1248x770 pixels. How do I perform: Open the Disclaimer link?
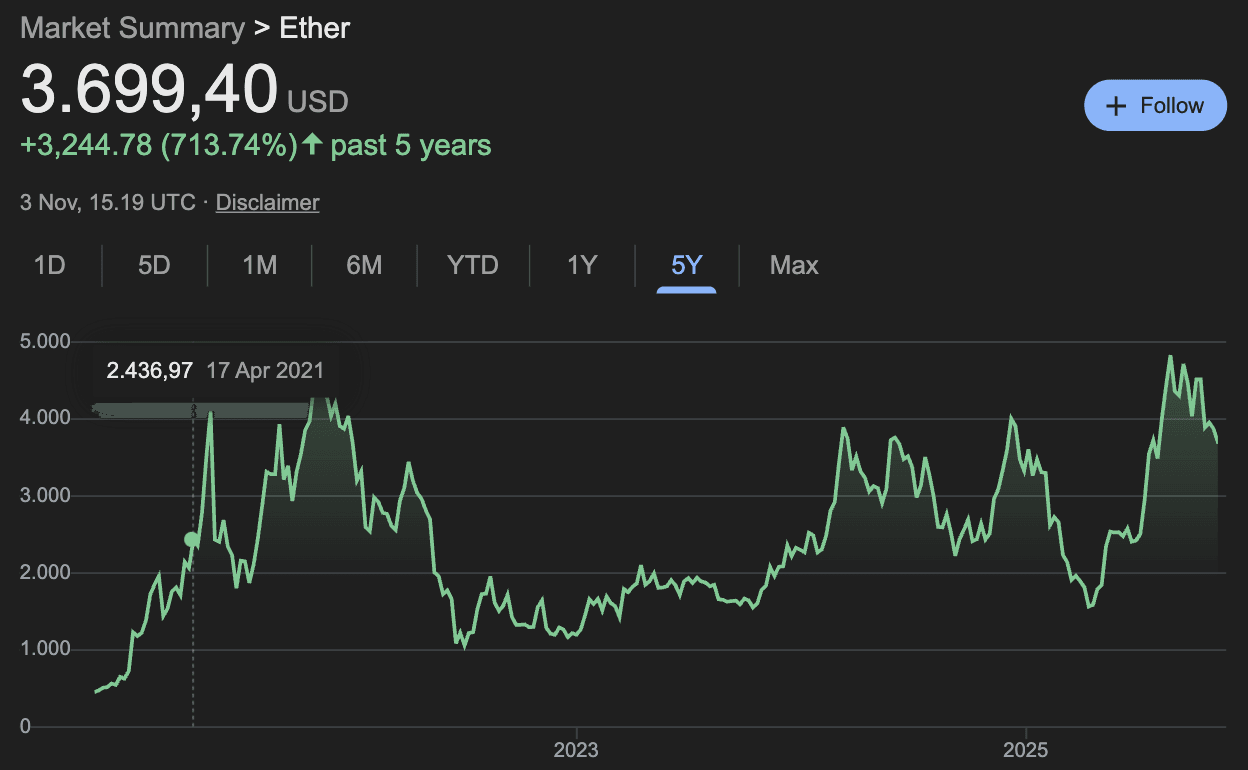[267, 202]
